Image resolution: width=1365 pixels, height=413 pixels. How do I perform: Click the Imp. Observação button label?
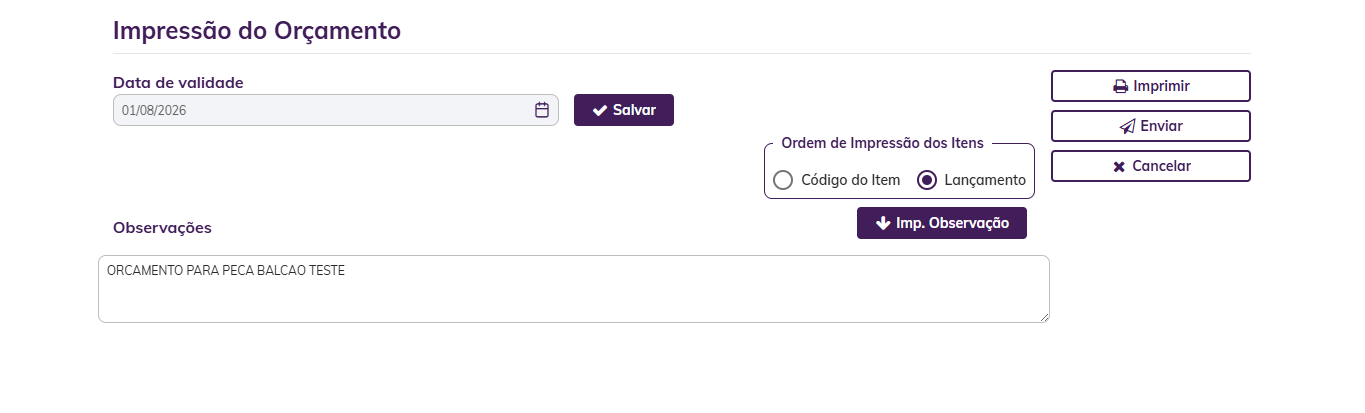click(x=953, y=223)
